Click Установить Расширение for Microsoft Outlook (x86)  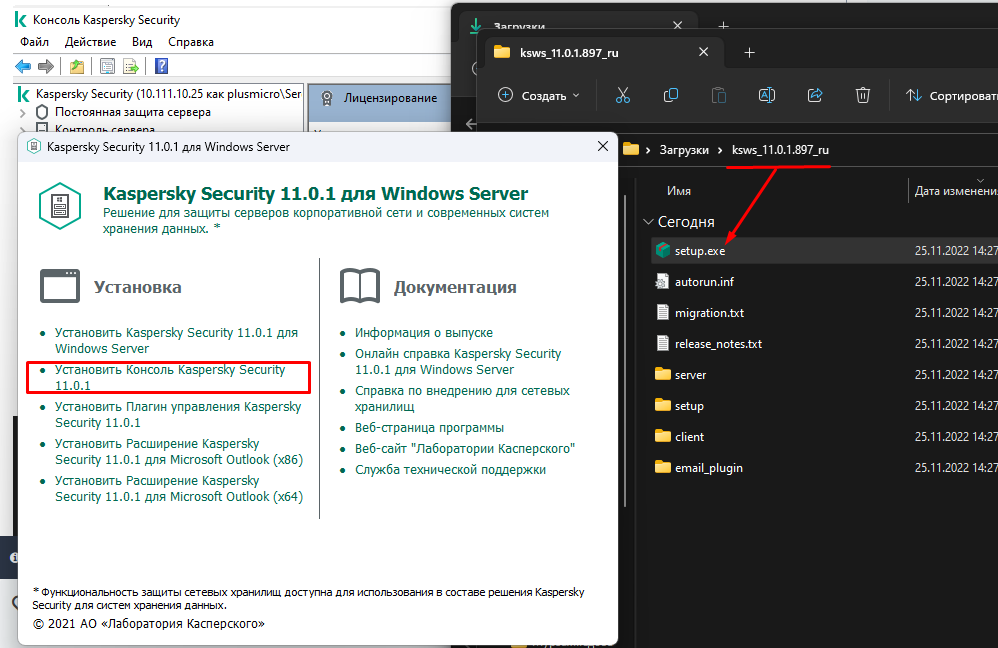(178, 451)
